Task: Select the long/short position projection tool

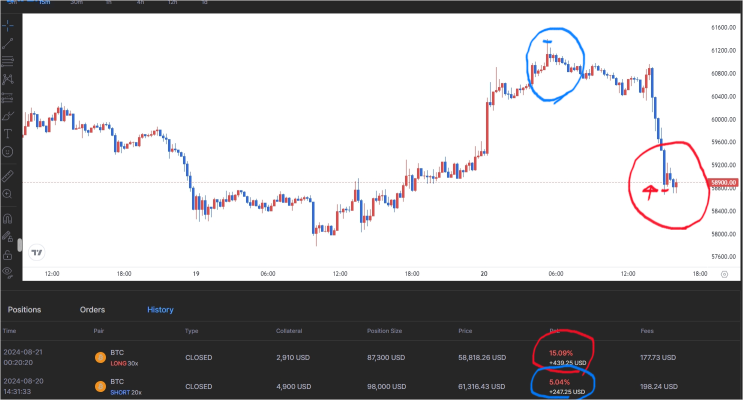Action: click(8, 97)
